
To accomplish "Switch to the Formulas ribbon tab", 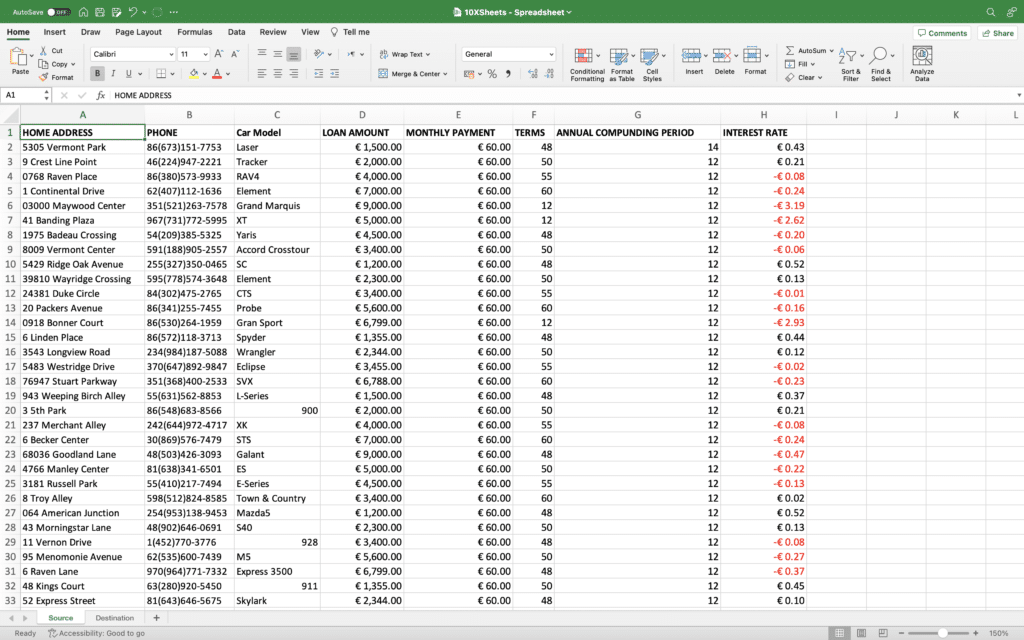I will click(x=195, y=31).
